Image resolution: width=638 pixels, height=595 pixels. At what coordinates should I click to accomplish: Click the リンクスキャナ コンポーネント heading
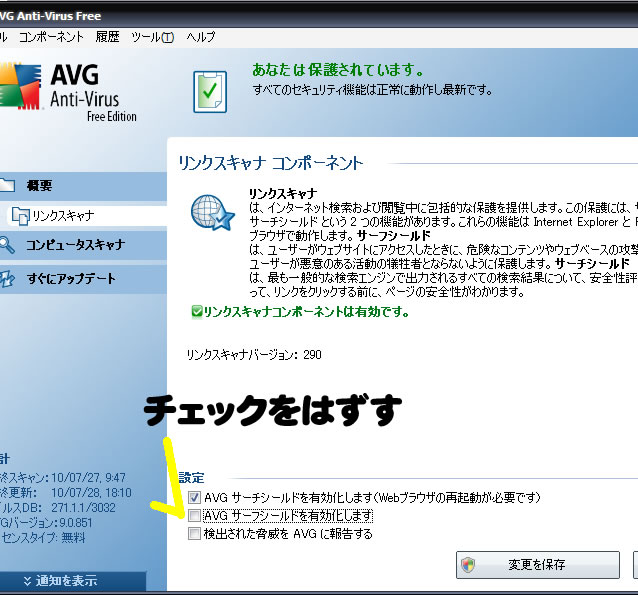pos(271,163)
